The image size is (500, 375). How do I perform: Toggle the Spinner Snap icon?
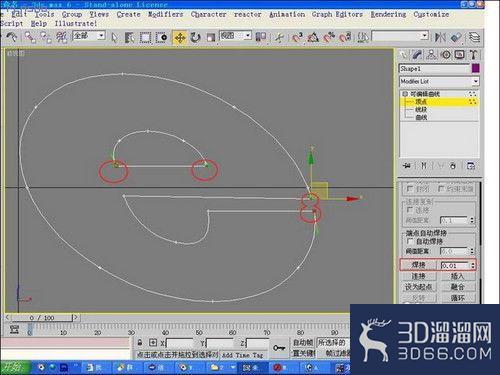(345, 37)
